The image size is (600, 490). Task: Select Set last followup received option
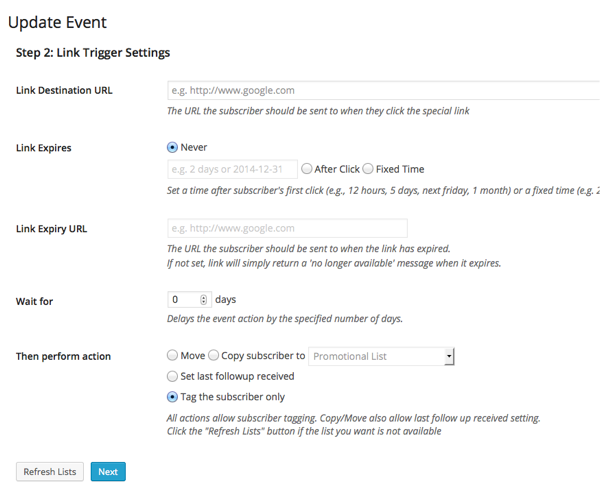point(173,376)
